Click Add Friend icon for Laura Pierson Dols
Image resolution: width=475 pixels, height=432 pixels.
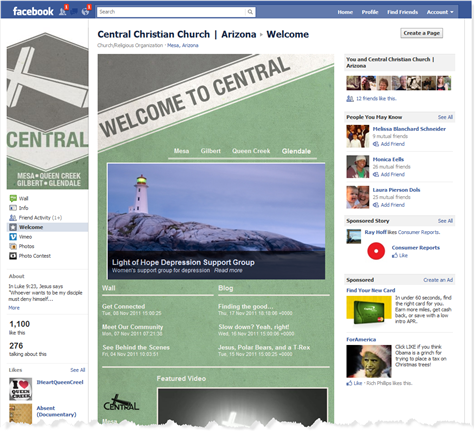(376, 205)
